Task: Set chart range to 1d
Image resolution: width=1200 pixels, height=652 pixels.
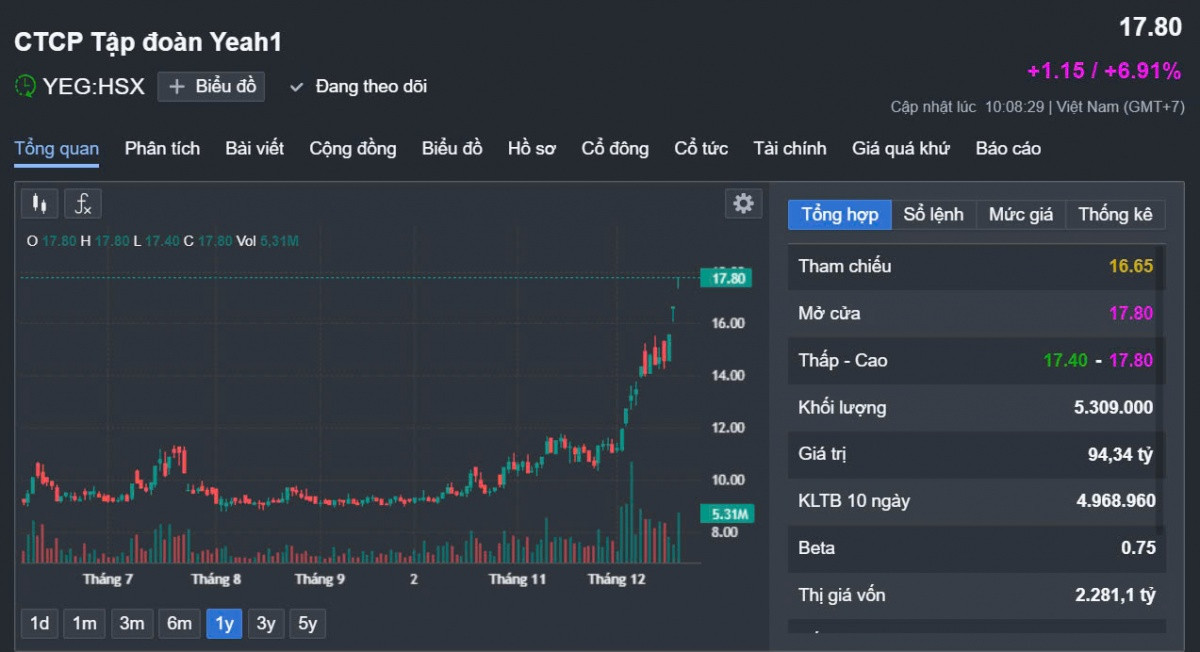Action: tap(40, 624)
